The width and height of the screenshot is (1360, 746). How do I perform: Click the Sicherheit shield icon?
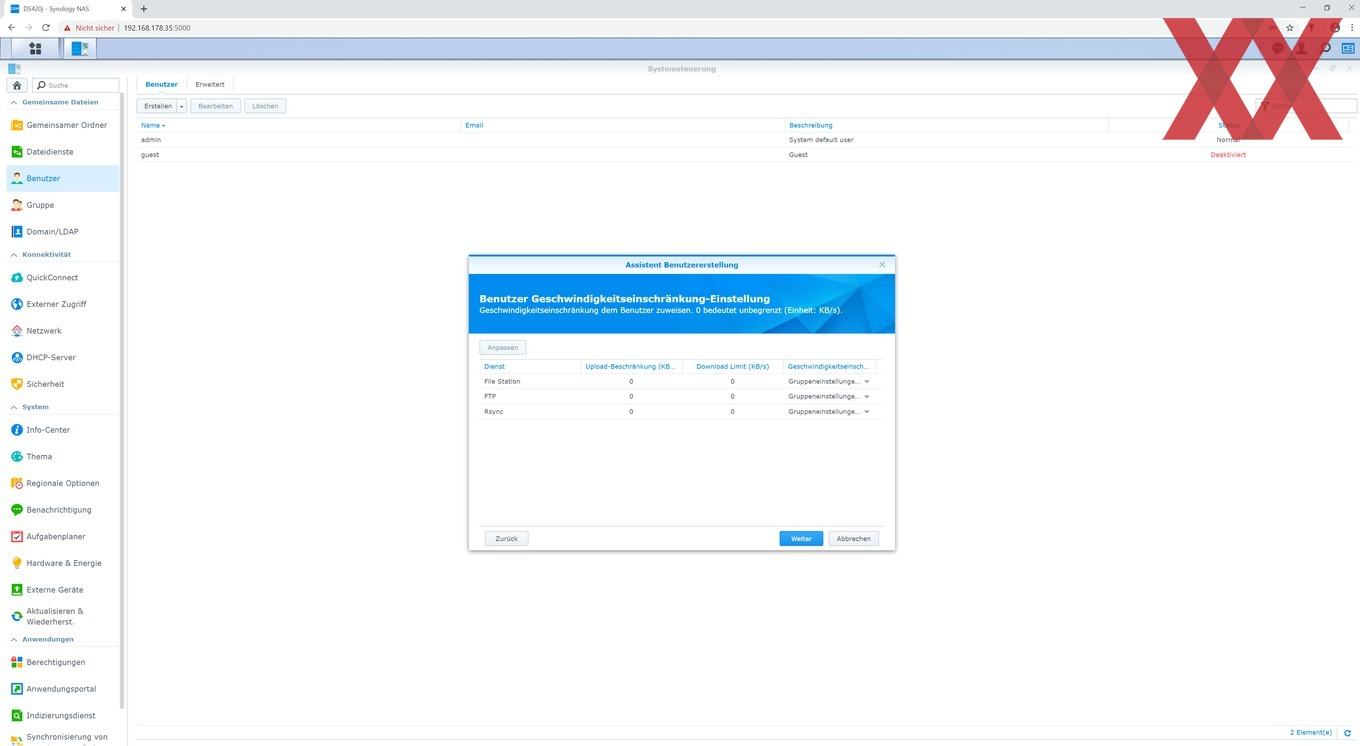point(16,384)
